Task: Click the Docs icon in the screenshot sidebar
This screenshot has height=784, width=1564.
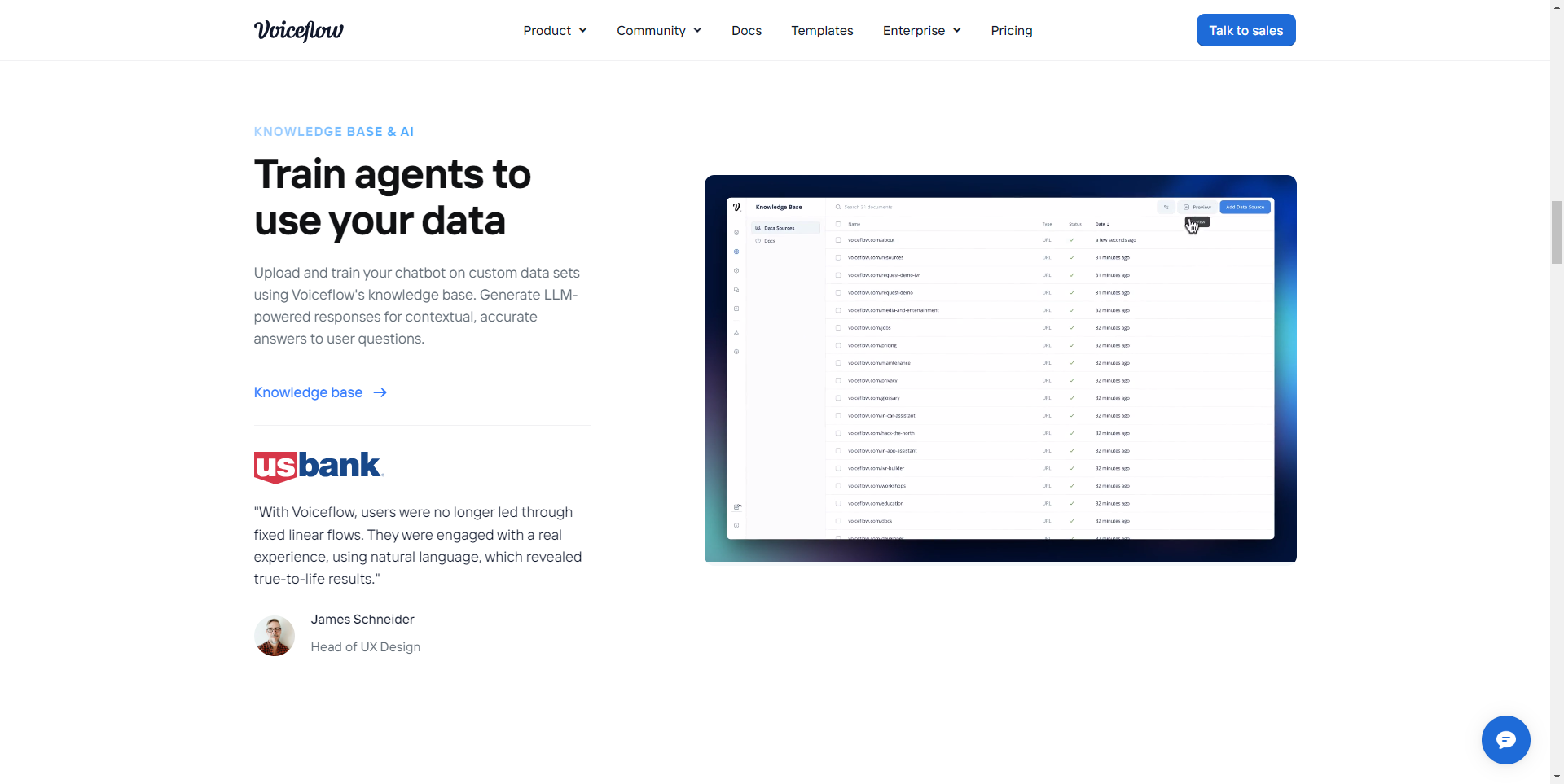Action: point(758,241)
